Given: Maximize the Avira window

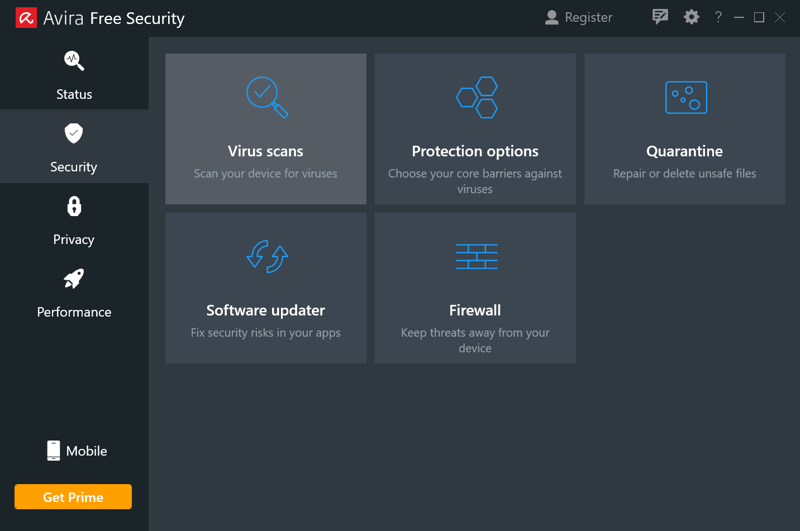Looking at the screenshot, I should [759, 17].
